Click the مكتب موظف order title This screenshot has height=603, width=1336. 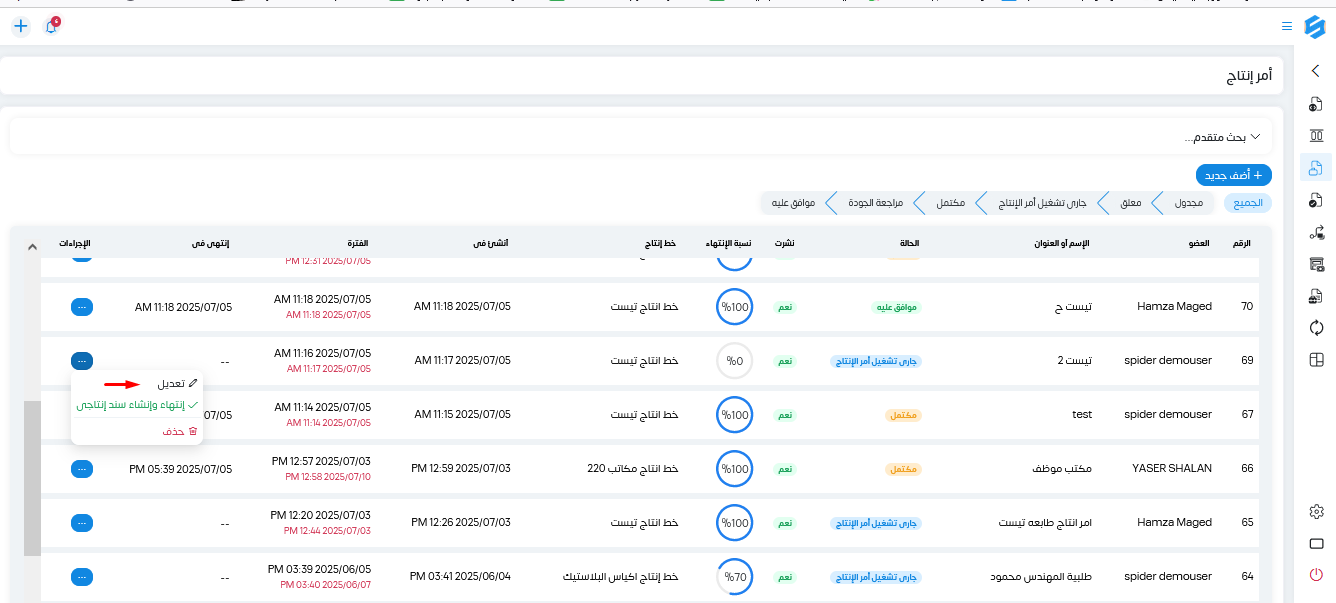(1061, 468)
